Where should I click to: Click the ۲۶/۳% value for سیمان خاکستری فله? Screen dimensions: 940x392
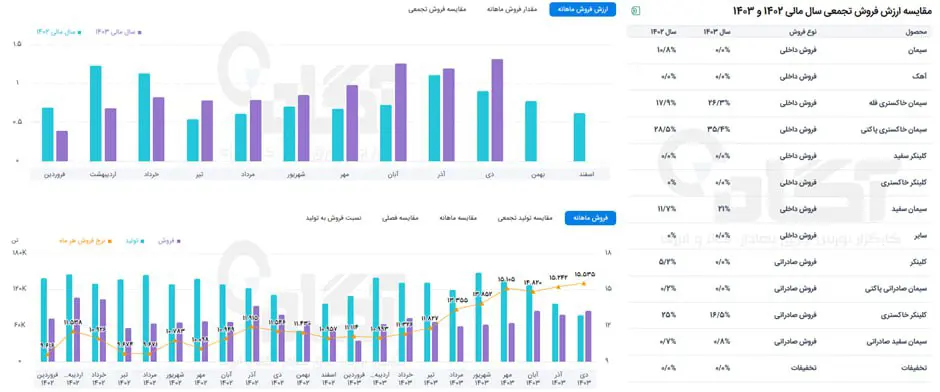point(719,102)
